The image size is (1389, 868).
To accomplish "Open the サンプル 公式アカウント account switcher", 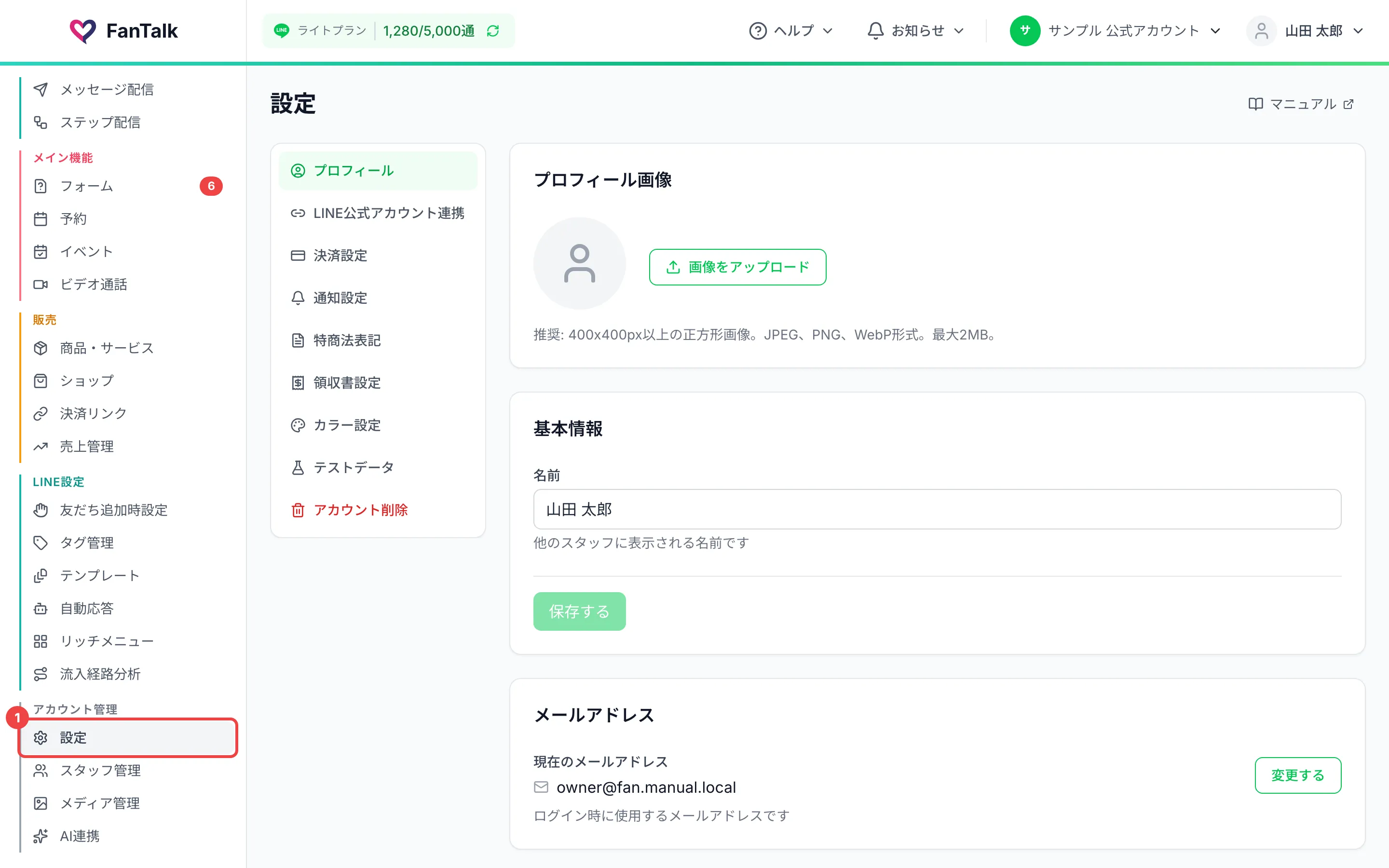I will [x=1115, y=31].
